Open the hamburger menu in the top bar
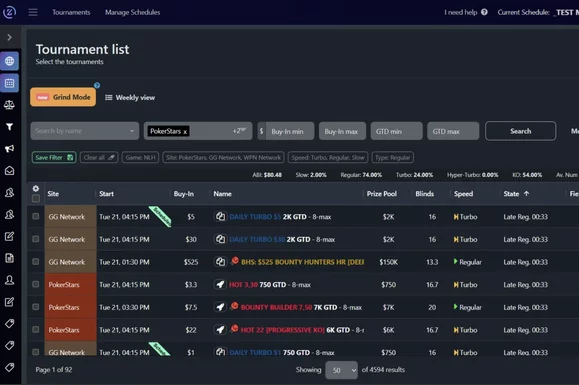Image resolution: width=579 pixels, height=385 pixels. tap(33, 12)
